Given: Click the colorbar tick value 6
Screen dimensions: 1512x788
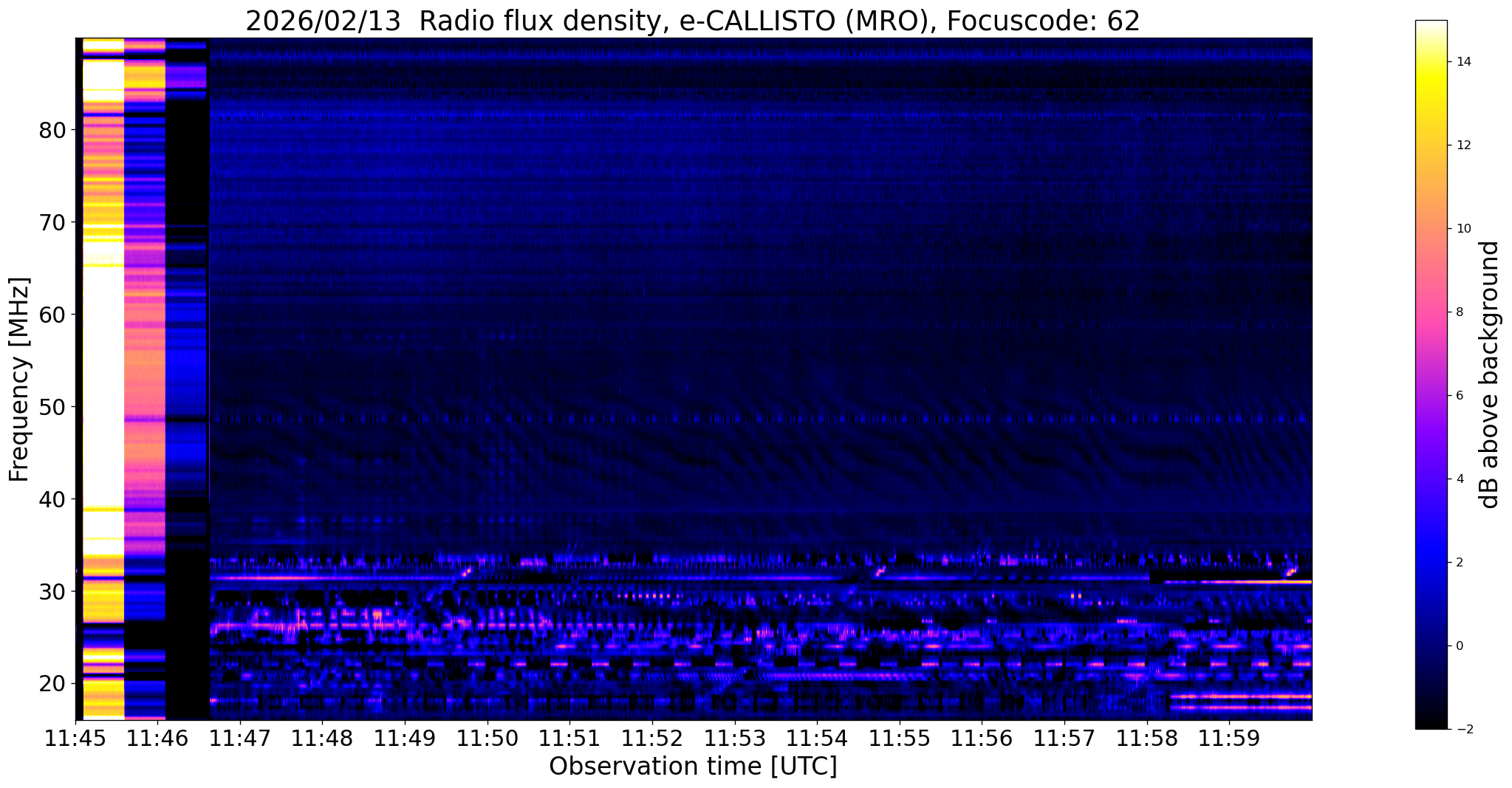Looking at the screenshot, I should pos(1458,396).
